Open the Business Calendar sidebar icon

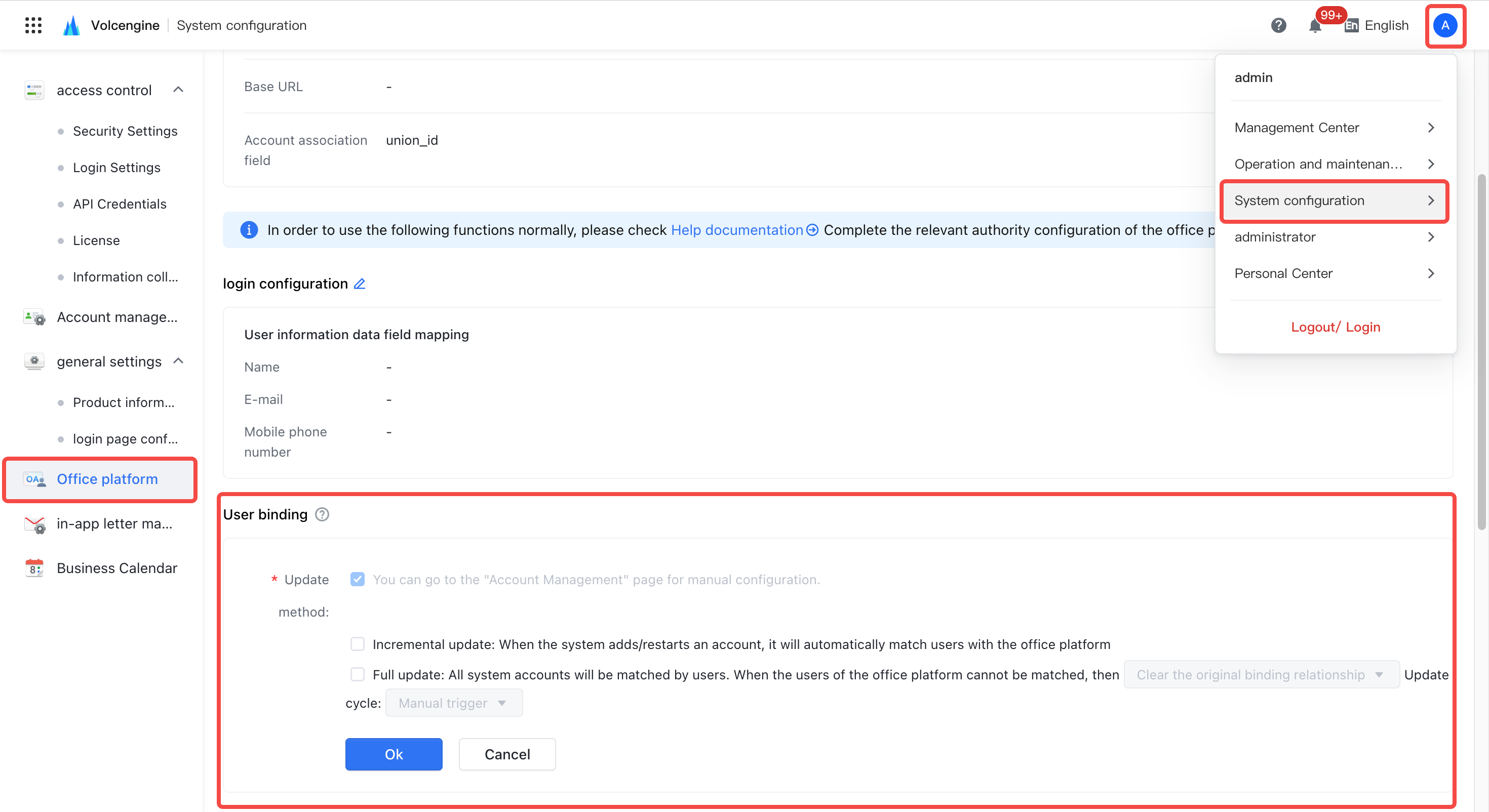click(x=34, y=568)
